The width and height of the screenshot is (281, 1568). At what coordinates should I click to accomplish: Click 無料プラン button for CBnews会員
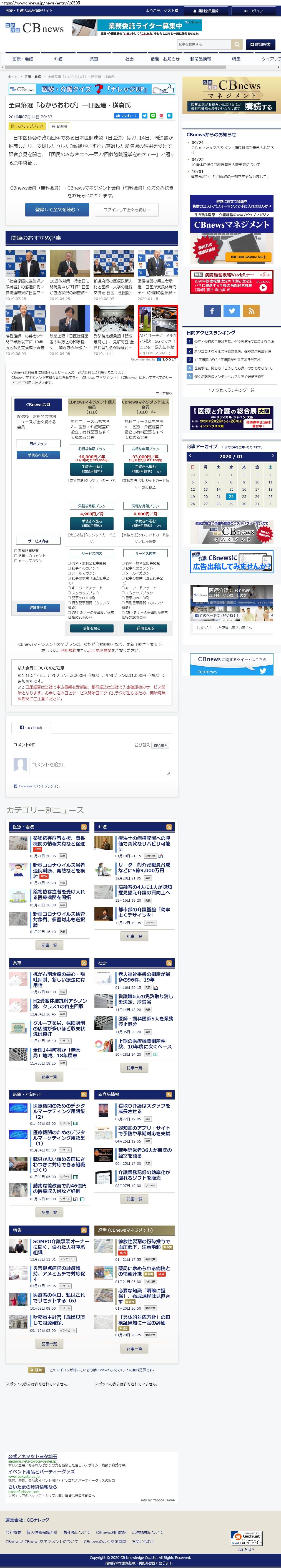pyautogui.click(x=38, y=444)
